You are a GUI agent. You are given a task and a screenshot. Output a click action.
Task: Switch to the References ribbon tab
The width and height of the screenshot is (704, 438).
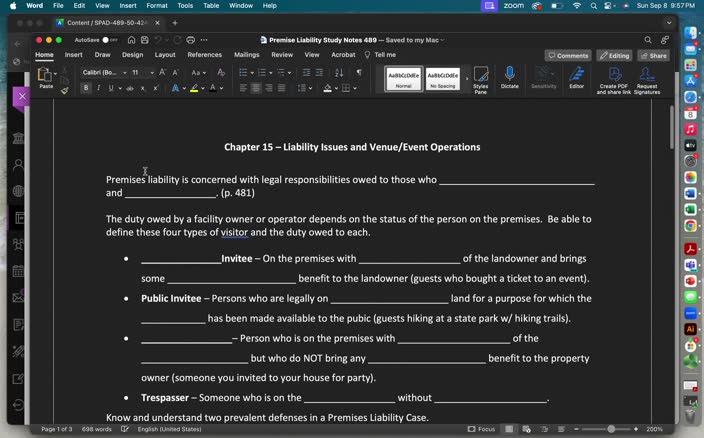[204, 55]
